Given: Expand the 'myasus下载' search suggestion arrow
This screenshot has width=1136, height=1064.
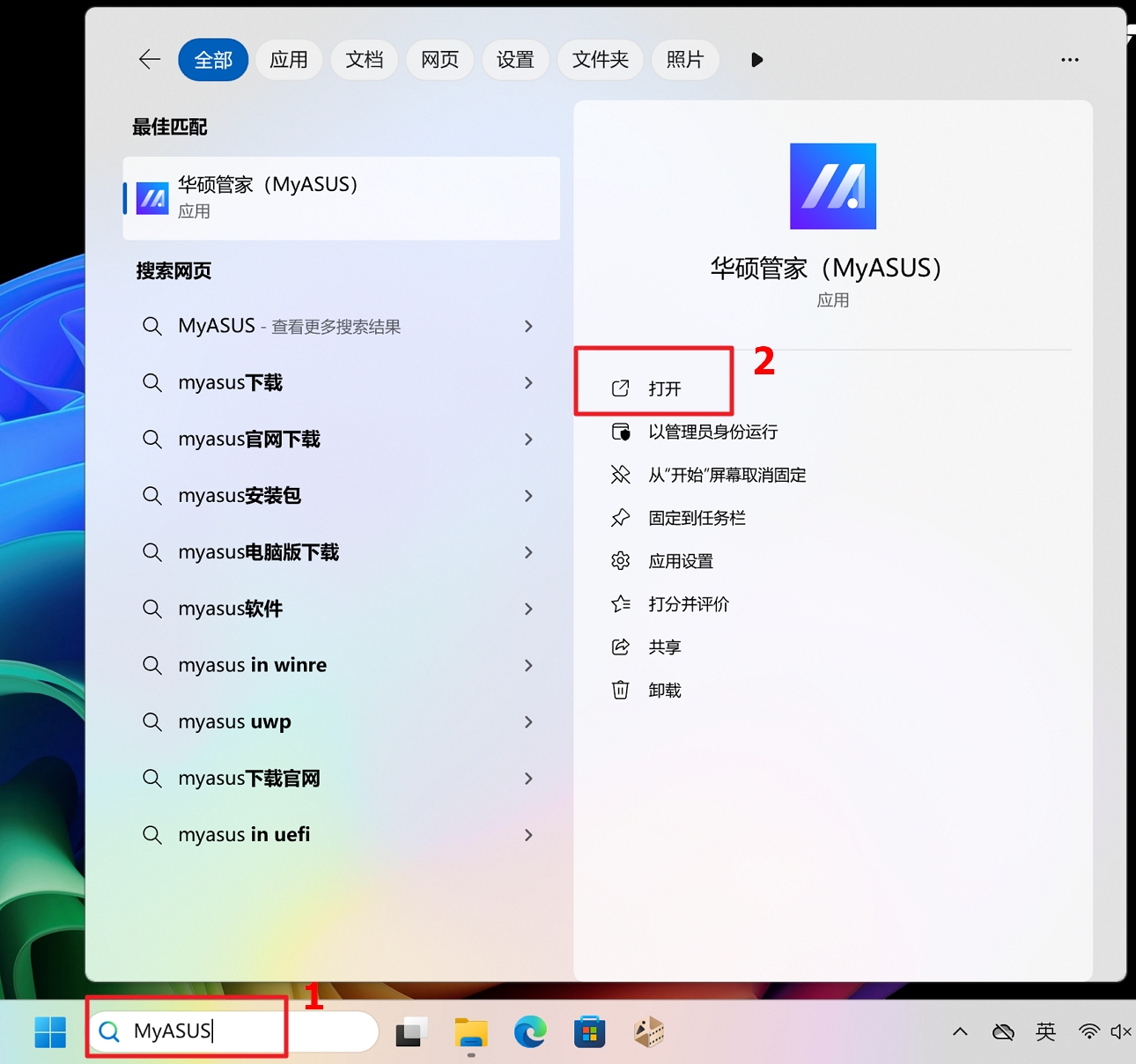Looking at the screenshot, I should point(528,383).
